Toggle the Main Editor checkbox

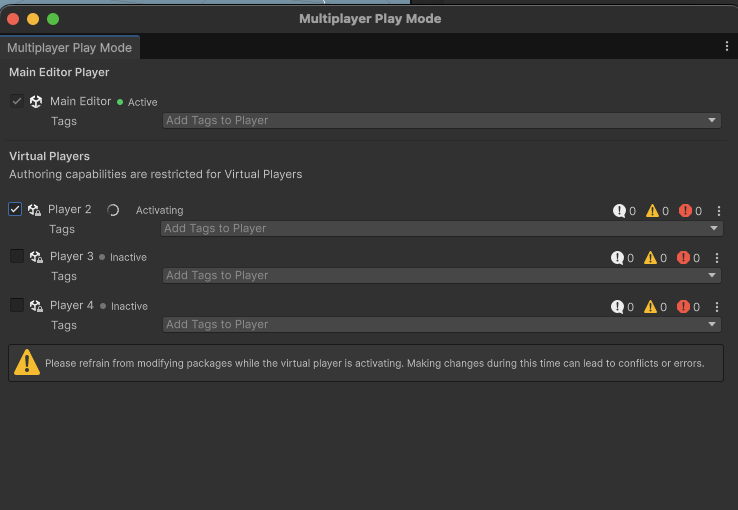(17, 101)
